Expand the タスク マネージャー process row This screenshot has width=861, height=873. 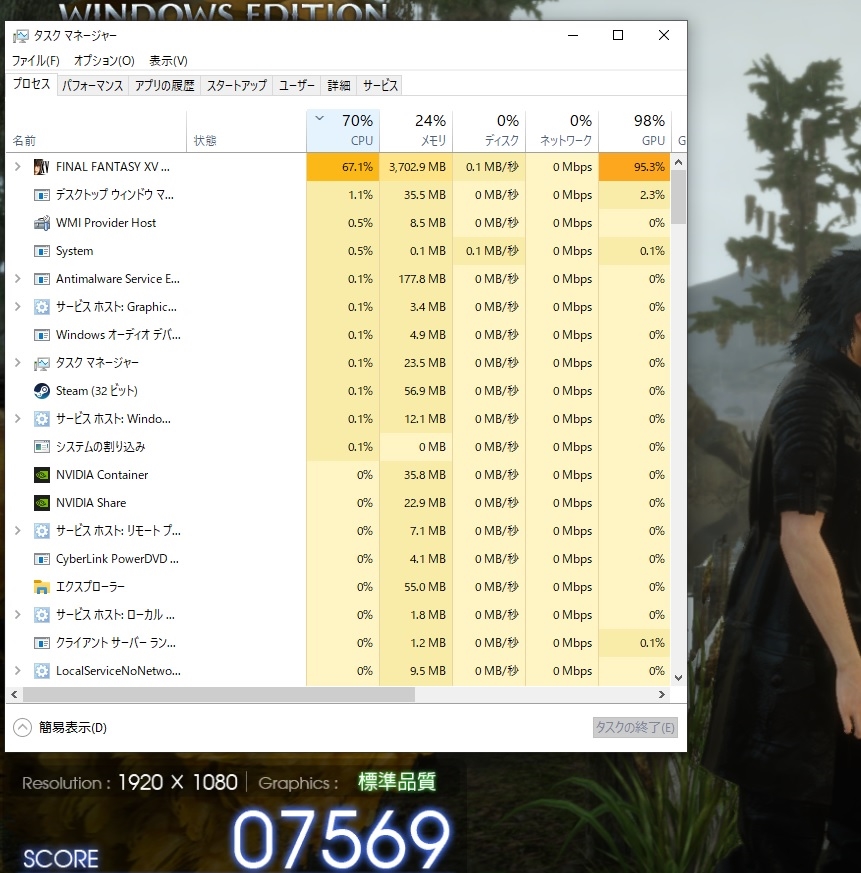pyautogui.click(x=17, y=362)
